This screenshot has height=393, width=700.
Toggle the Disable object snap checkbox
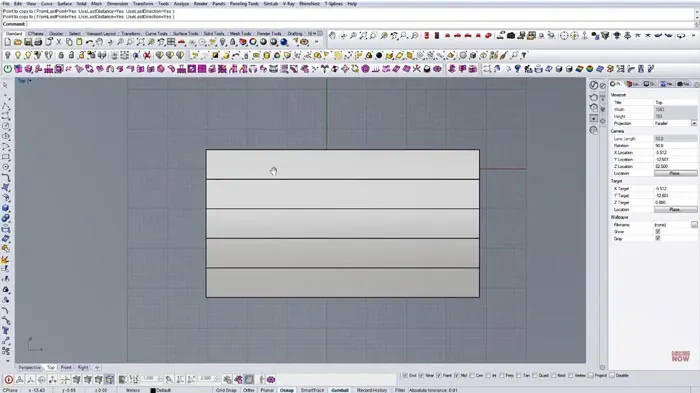(x=612, y=376)
